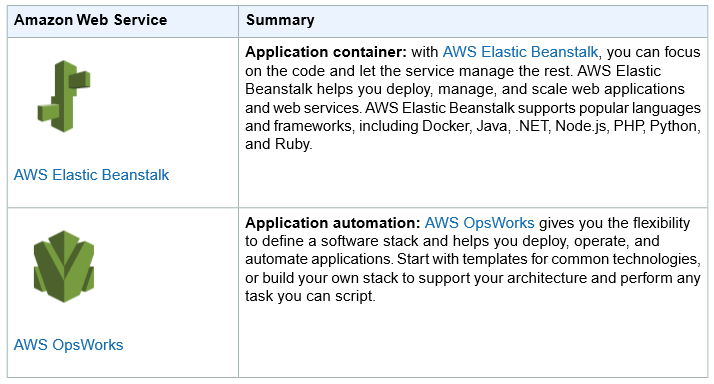
Task: Click the bold Application container label
Action: pos(326,52)
